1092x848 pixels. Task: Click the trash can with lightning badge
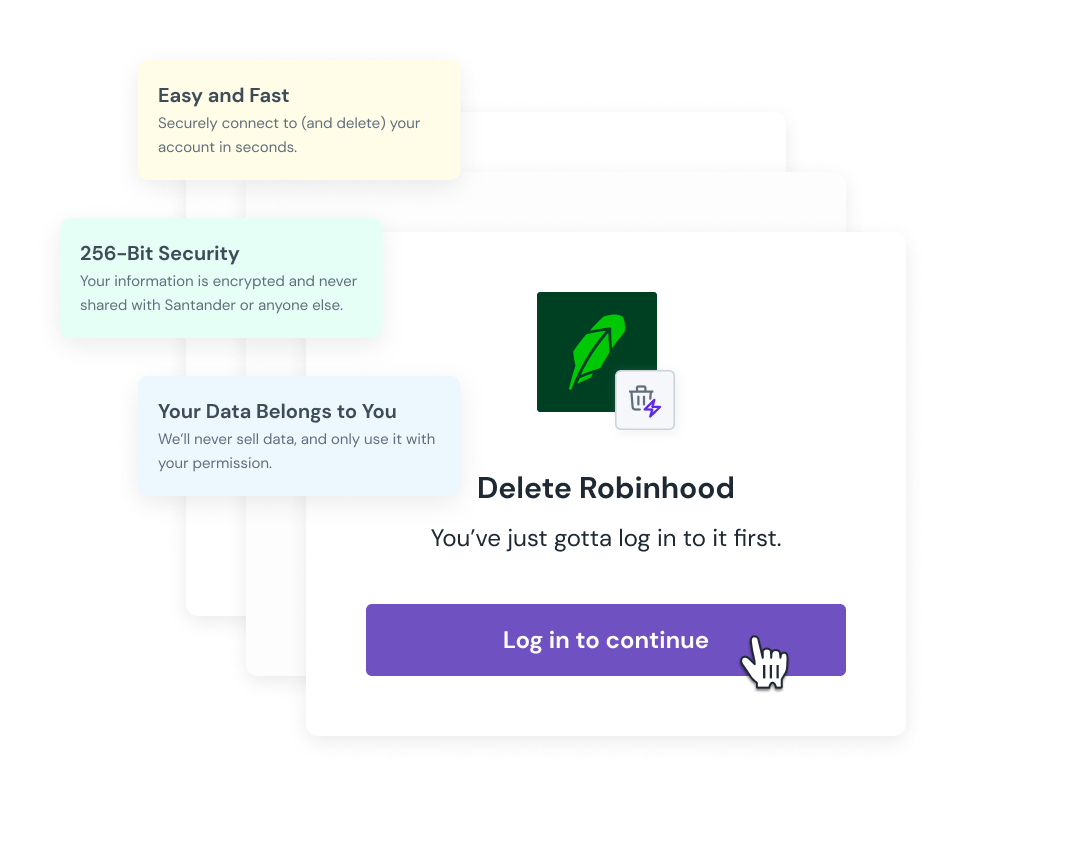(x=645, y=400)
